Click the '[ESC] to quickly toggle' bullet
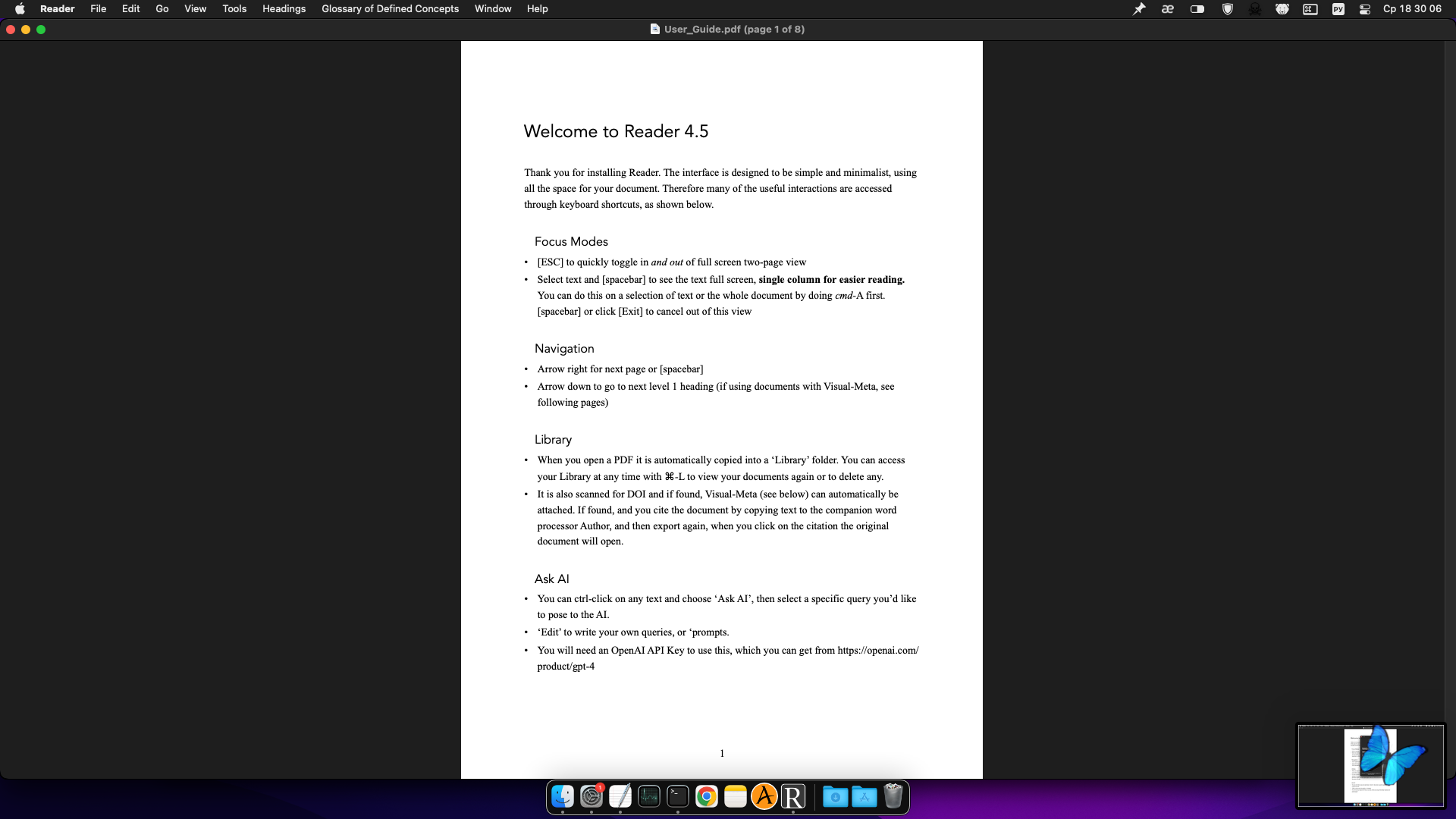Viewport: 1456px width, 819px height. [672, 262]
